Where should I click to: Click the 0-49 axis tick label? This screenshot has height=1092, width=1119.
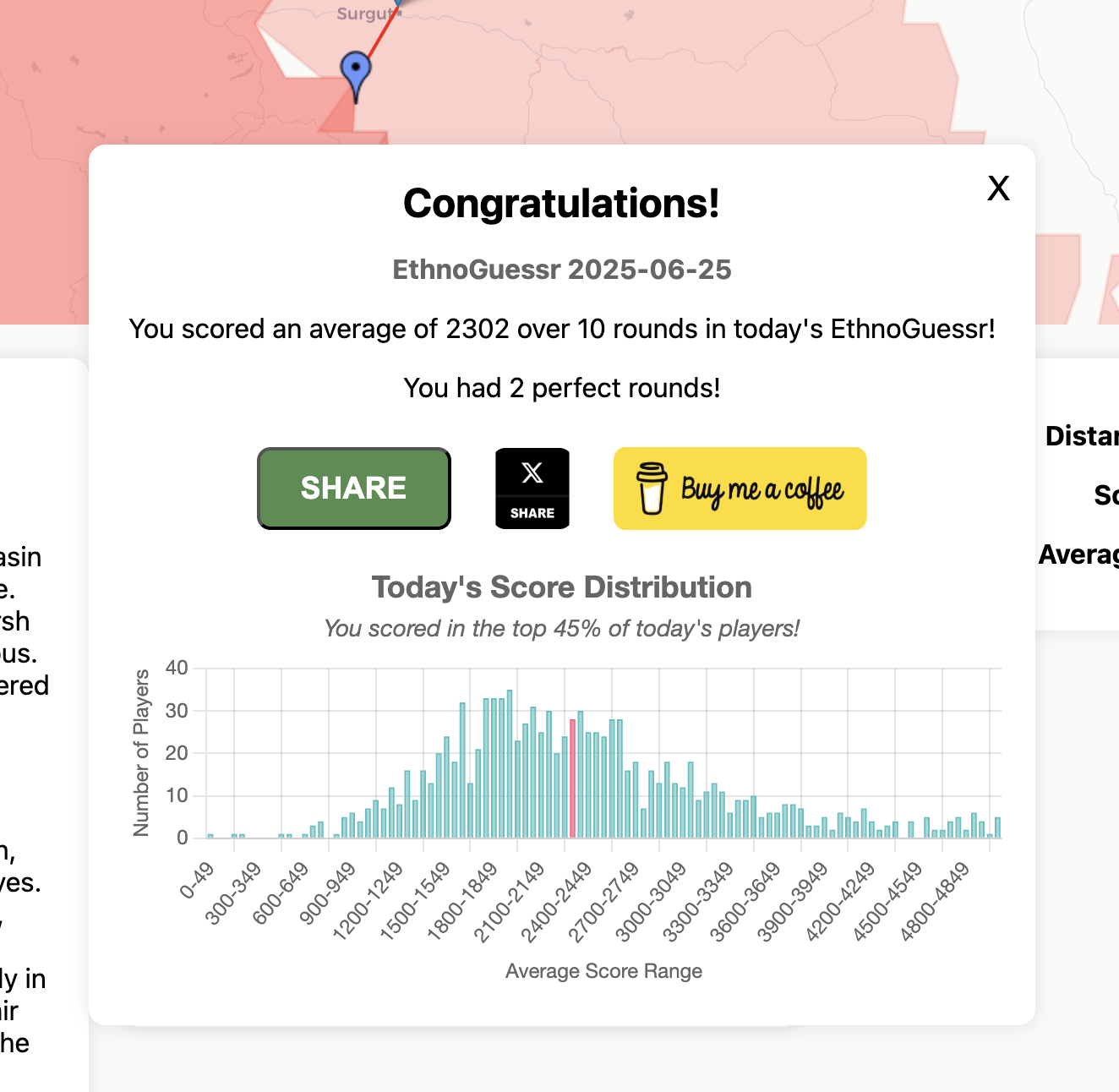(197, 881)
